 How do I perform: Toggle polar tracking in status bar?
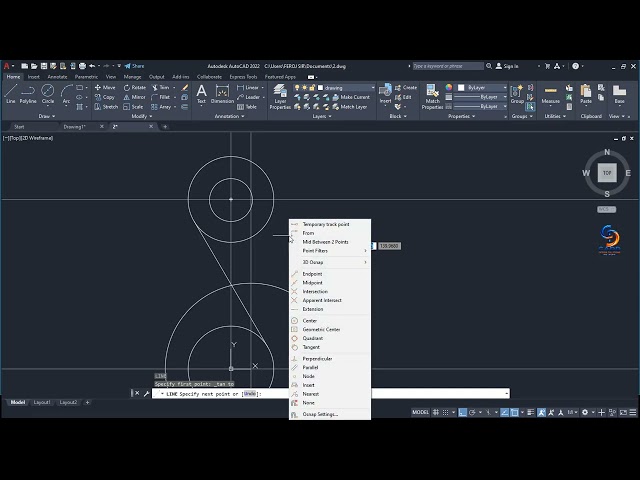[x=472, y=412]
